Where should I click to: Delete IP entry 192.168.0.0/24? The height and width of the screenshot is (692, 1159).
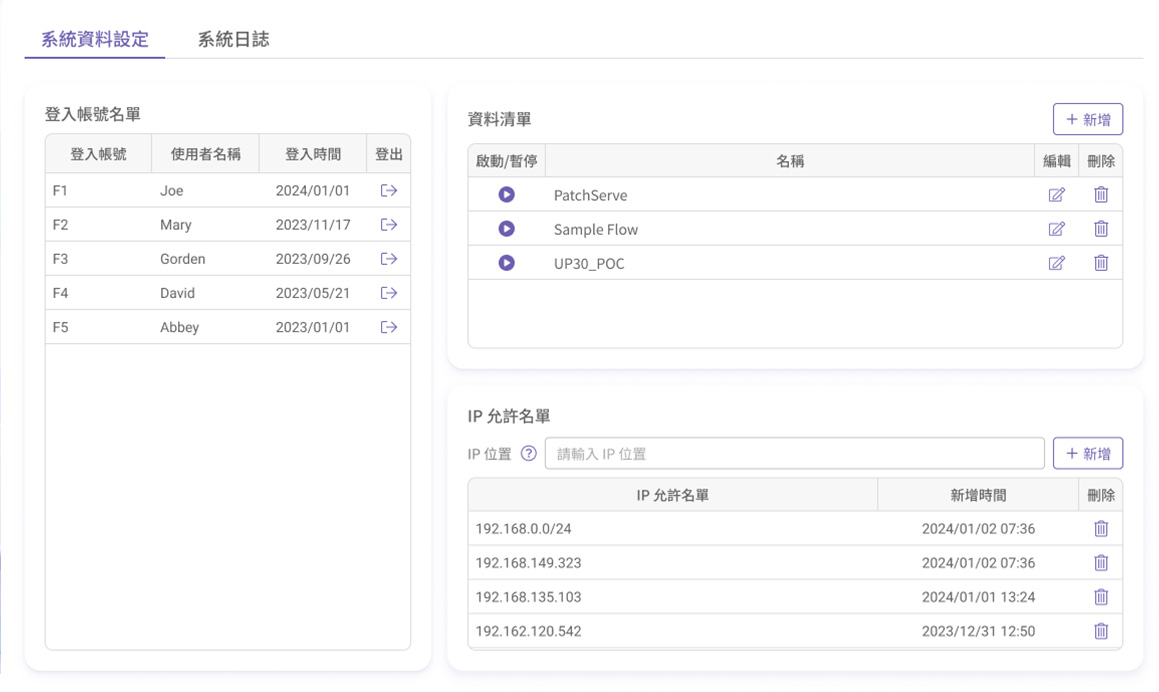[1100, 529]
